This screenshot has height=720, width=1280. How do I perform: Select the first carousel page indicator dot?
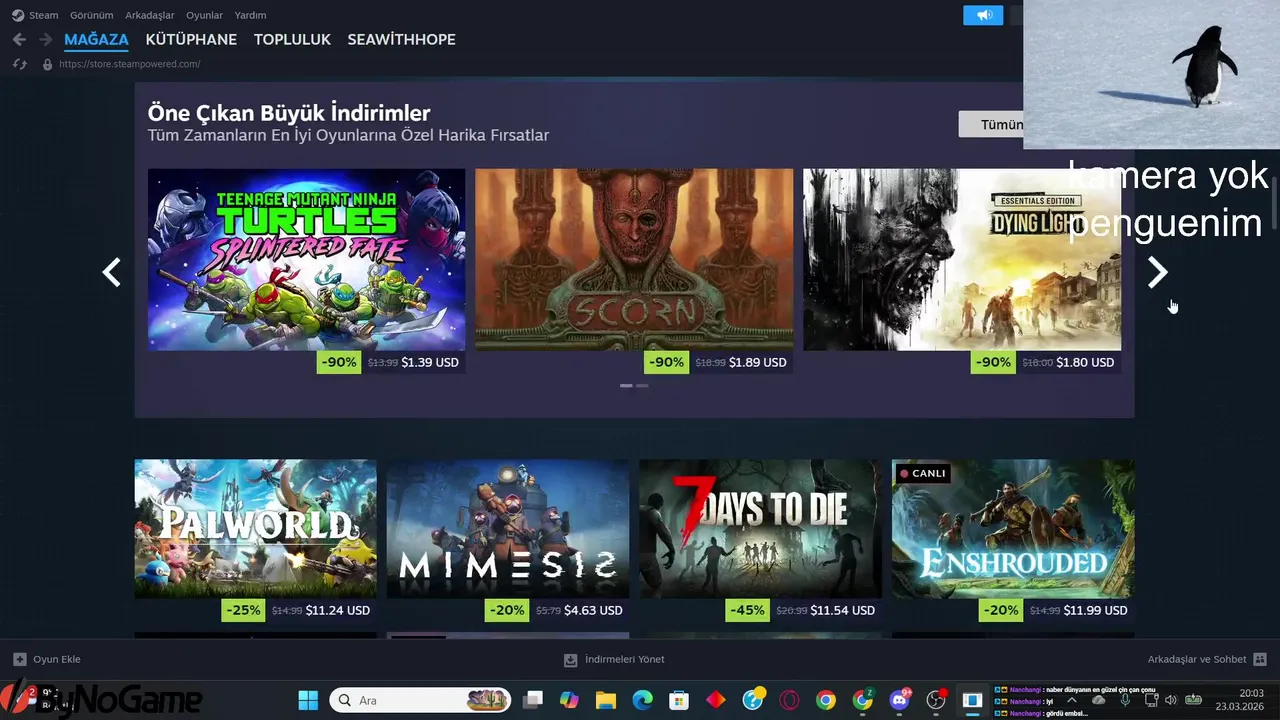[x=626, y=385]
